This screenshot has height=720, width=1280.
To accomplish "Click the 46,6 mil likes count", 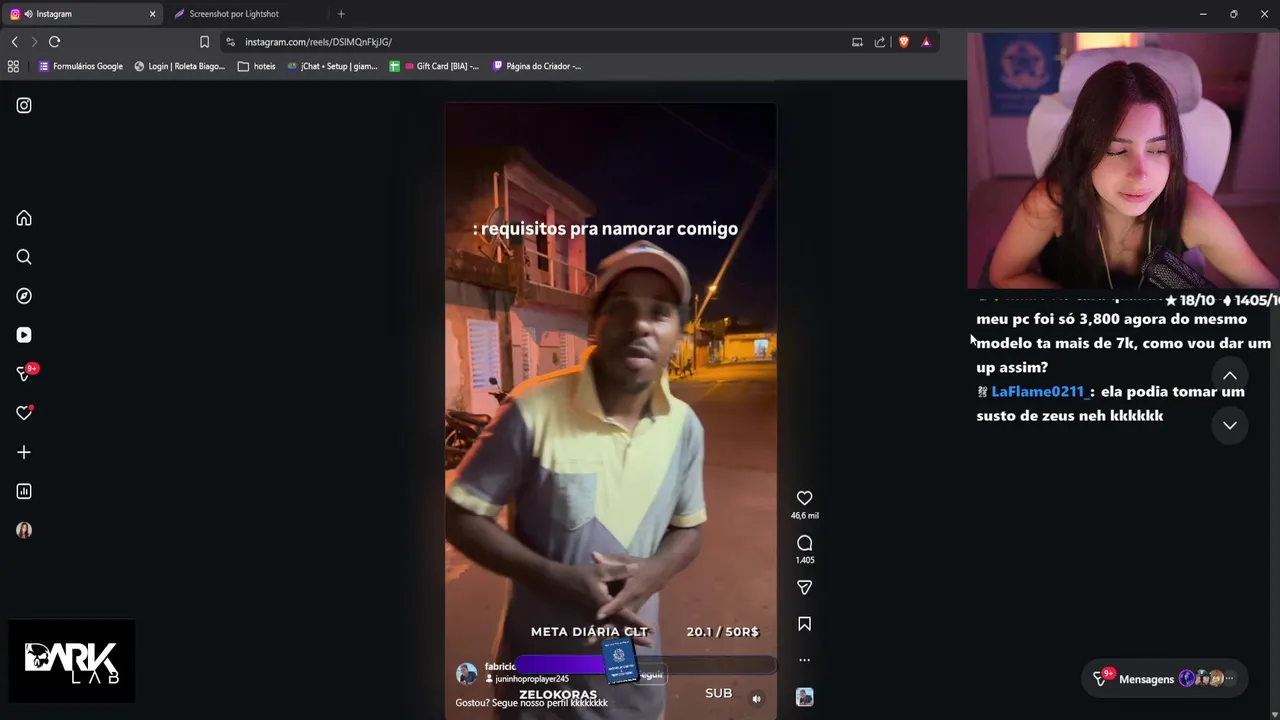I will tap(804, 516).
